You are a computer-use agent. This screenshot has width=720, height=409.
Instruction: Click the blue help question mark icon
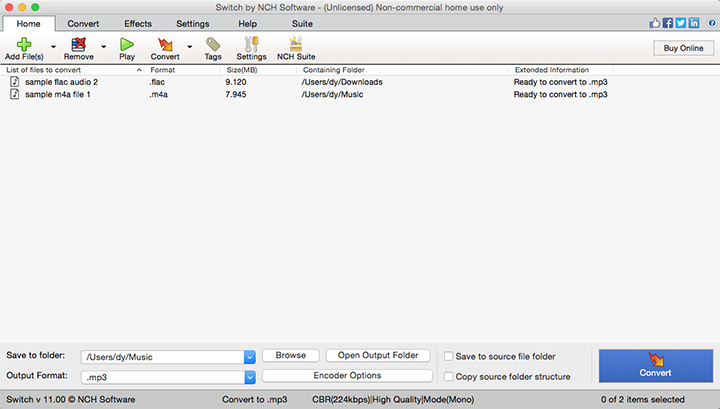point(712,22)
